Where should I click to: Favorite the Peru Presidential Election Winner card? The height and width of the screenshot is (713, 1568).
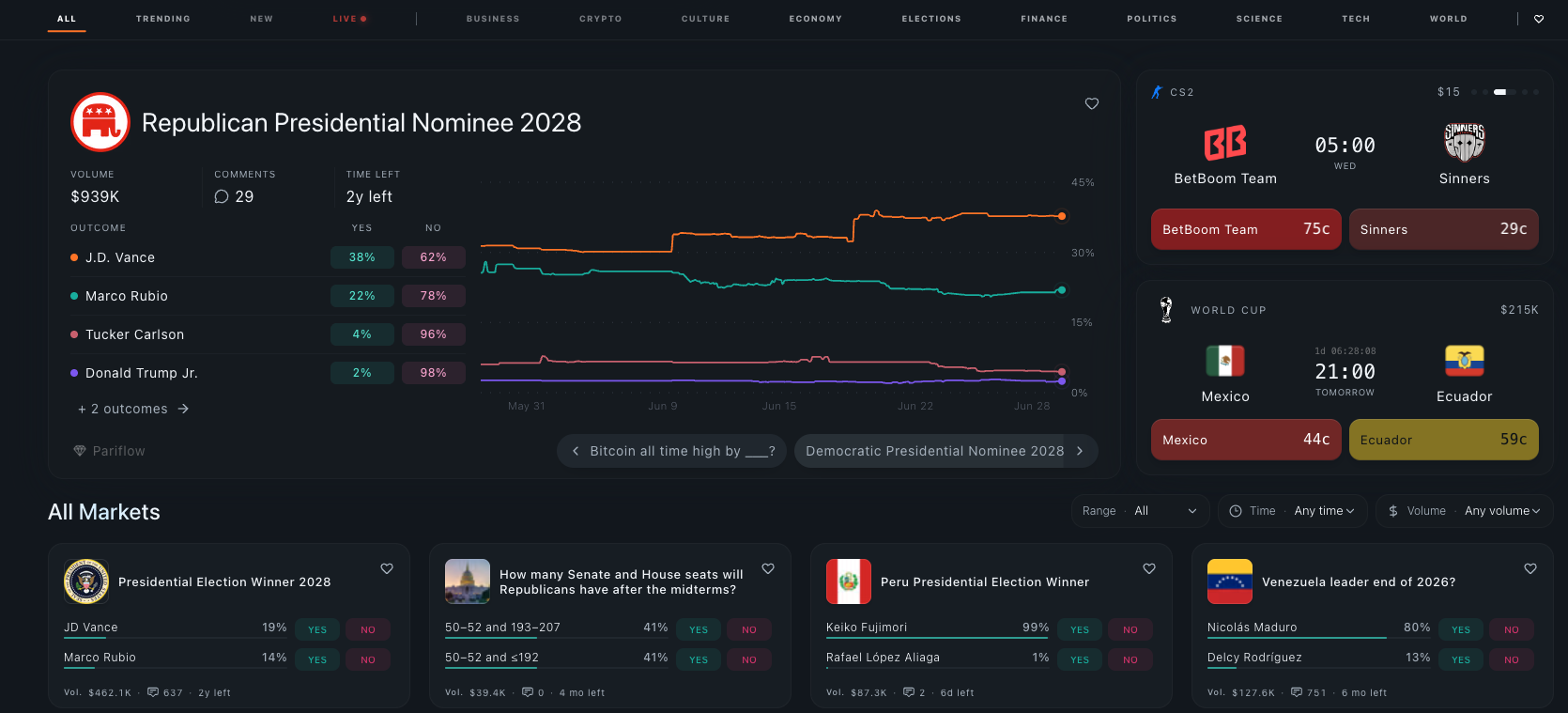tap(1149, 568)
